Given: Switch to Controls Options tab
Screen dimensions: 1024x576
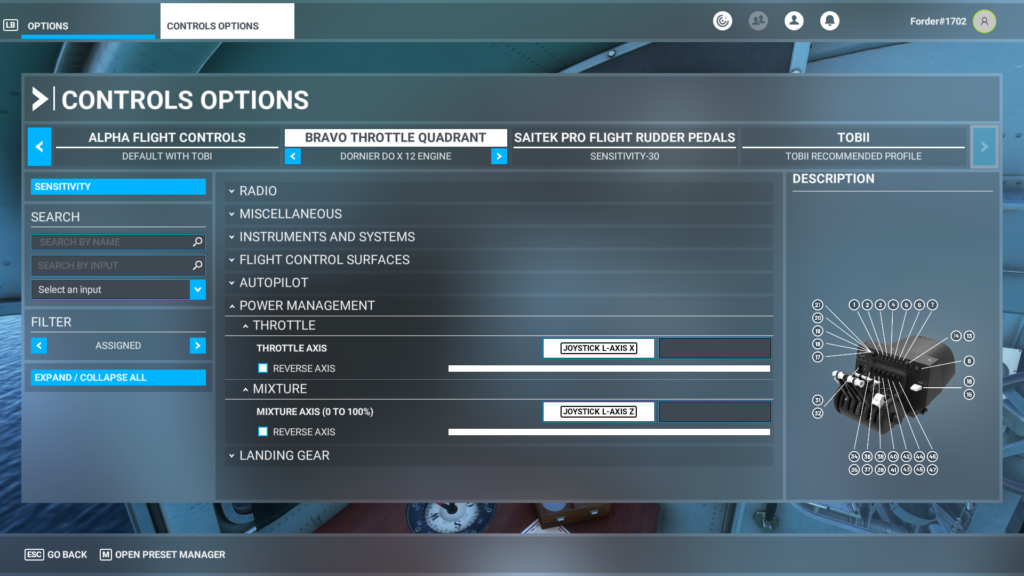Looking at the screenshot, I should pyautogui.click(x=227, y=22).
